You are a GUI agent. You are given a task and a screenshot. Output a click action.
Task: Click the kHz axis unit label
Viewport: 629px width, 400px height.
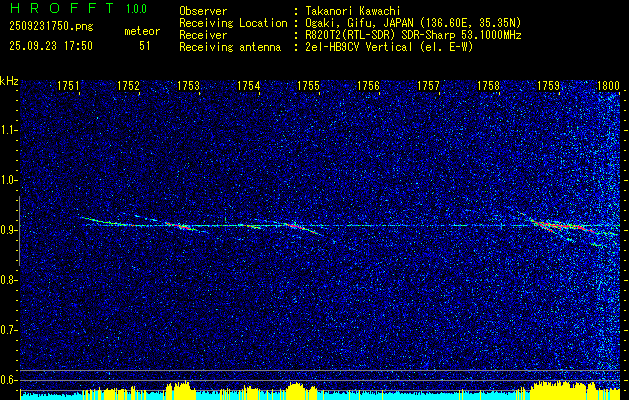[x=10, y=80]
